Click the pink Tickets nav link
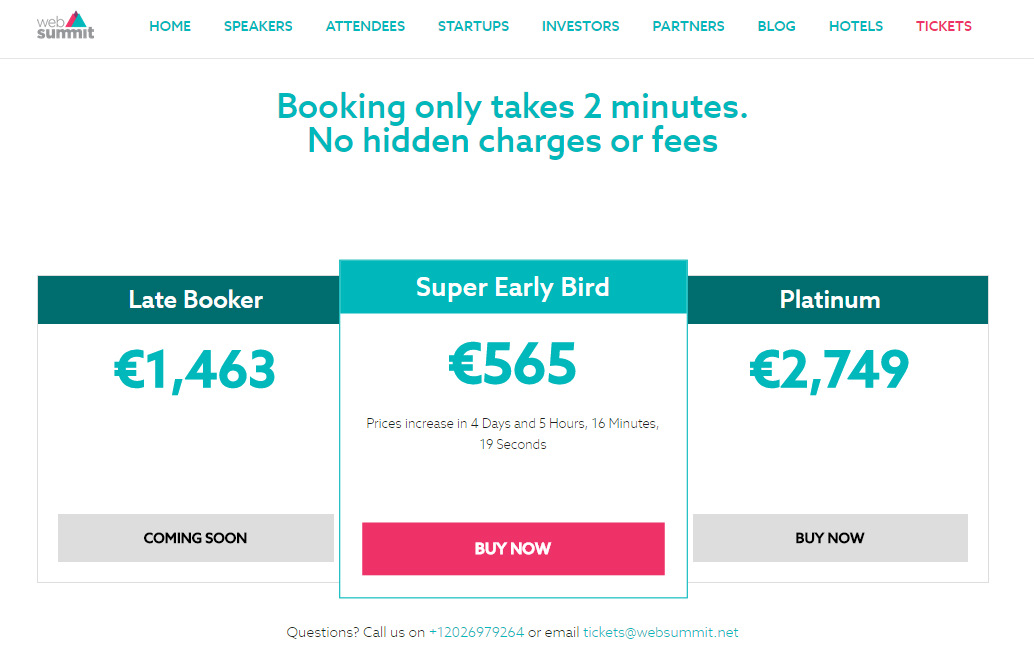1034x658 pixels. click(943, 26)
